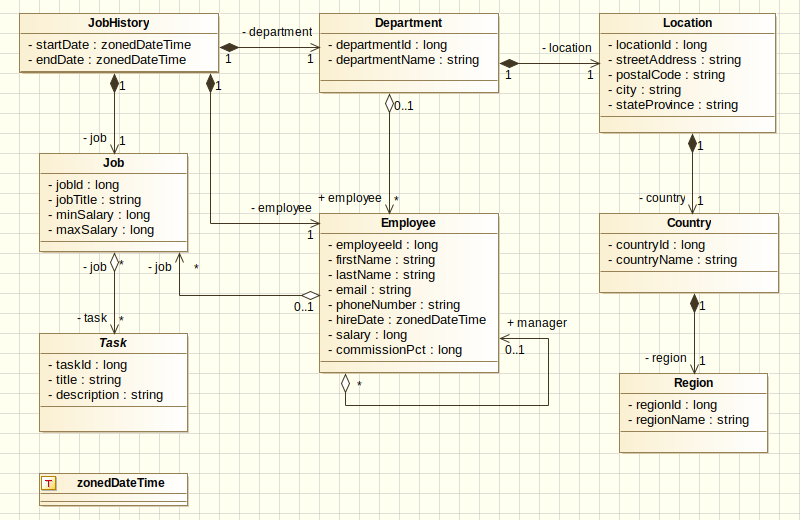Click the abstract Task class title
The height and width of the screenshot is (520, 800).
click(x=113, y=343)
